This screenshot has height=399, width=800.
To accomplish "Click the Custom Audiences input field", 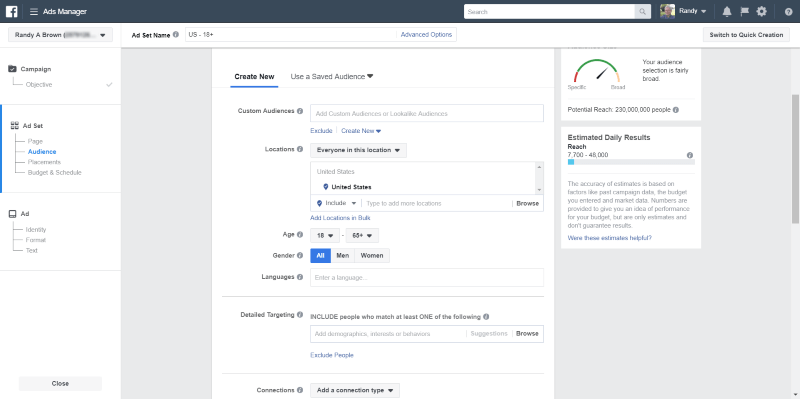I will (x=427, y=113).
